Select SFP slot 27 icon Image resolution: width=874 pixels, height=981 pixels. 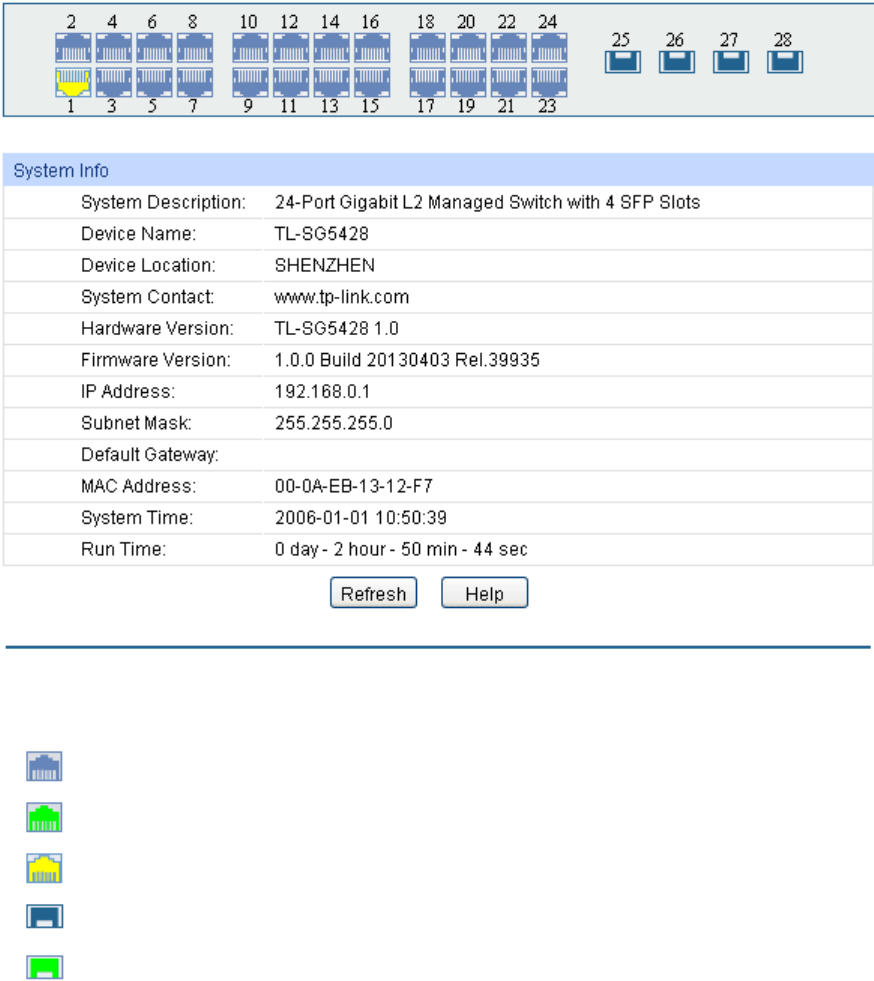tap(731, 62)
